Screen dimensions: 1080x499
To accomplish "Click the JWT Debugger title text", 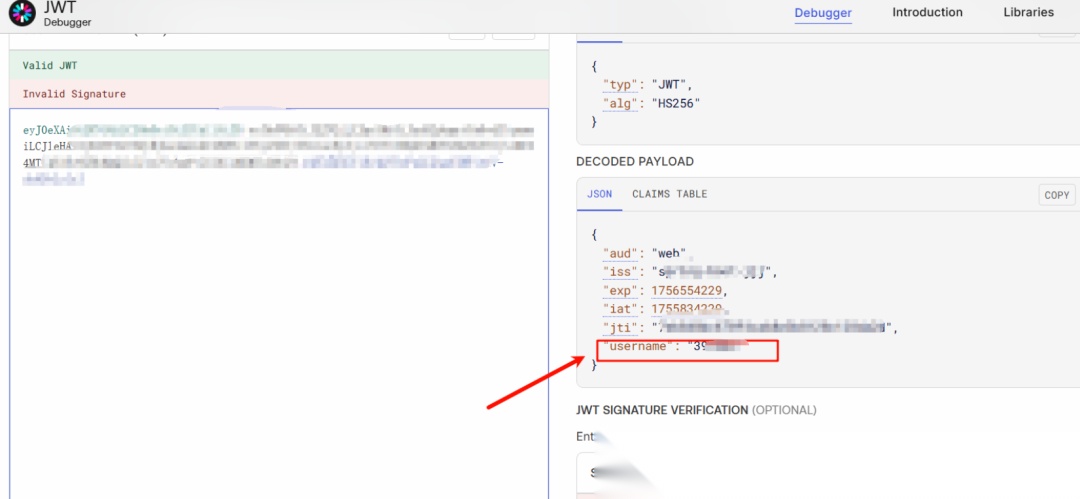I will point(68,15).
